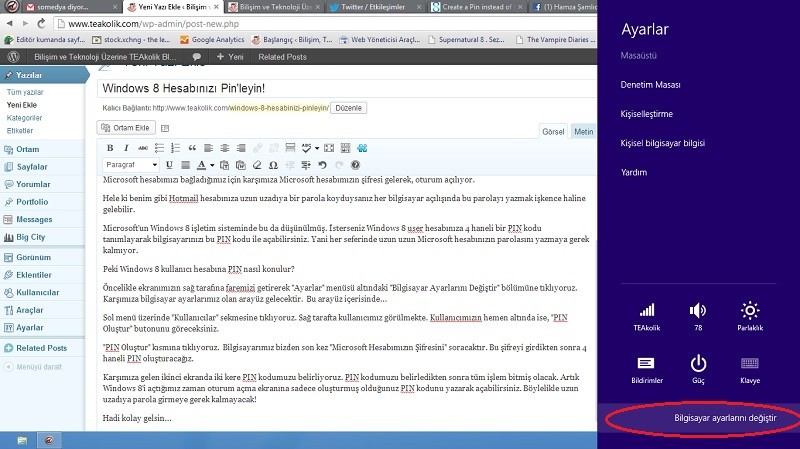Increase indent of paragraph
This screenshot has height=449, width=800.
[306, 165]
